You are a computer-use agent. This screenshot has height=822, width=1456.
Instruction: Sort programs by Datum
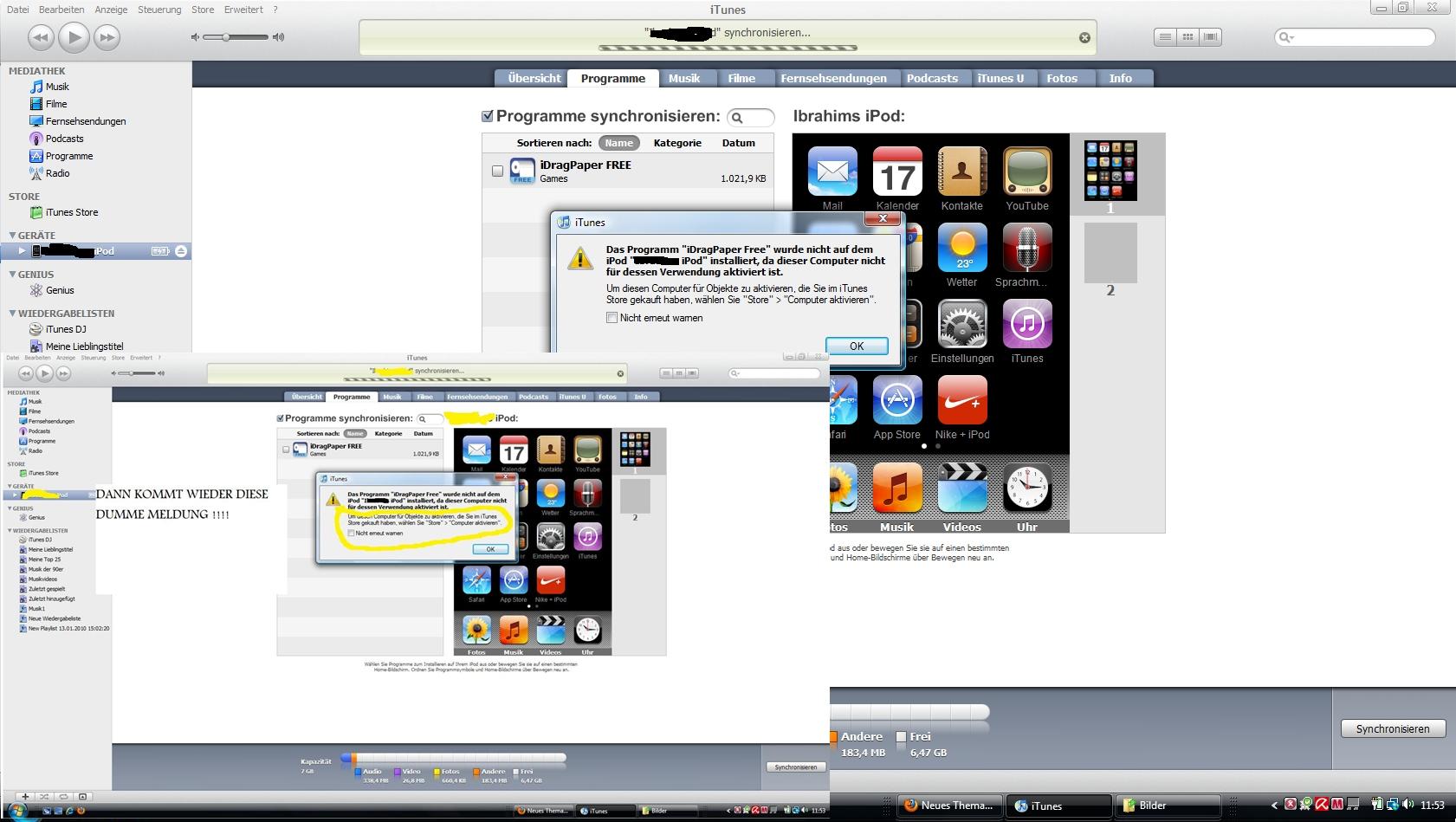coord(738,143)
